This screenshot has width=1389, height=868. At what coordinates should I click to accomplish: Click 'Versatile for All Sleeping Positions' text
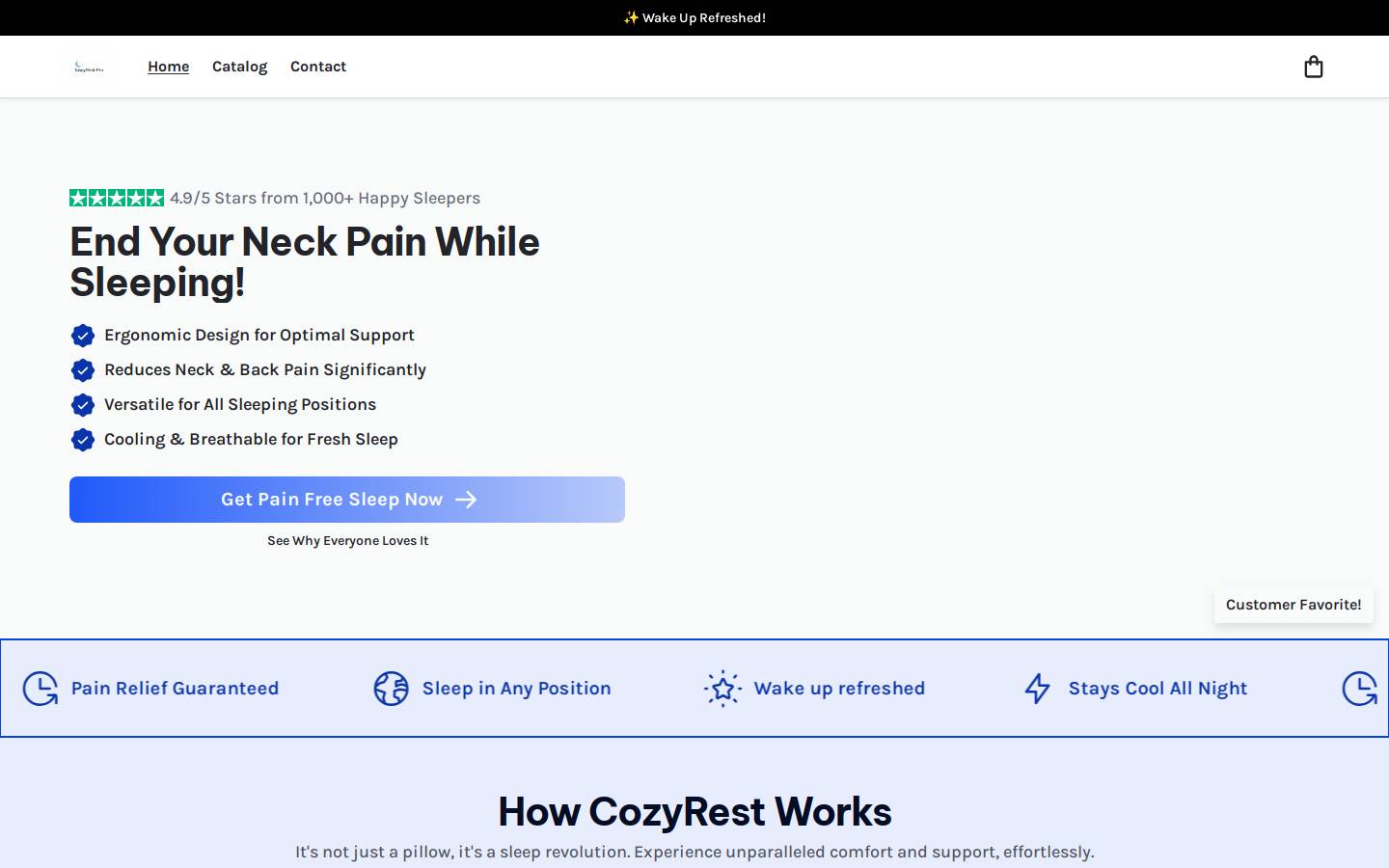[240, 404]
